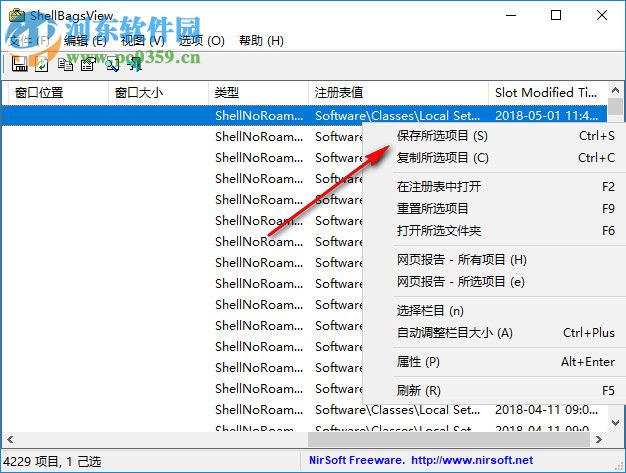
Task: Click the vertical scrollbar down arrow
Action: click(615, 423)
